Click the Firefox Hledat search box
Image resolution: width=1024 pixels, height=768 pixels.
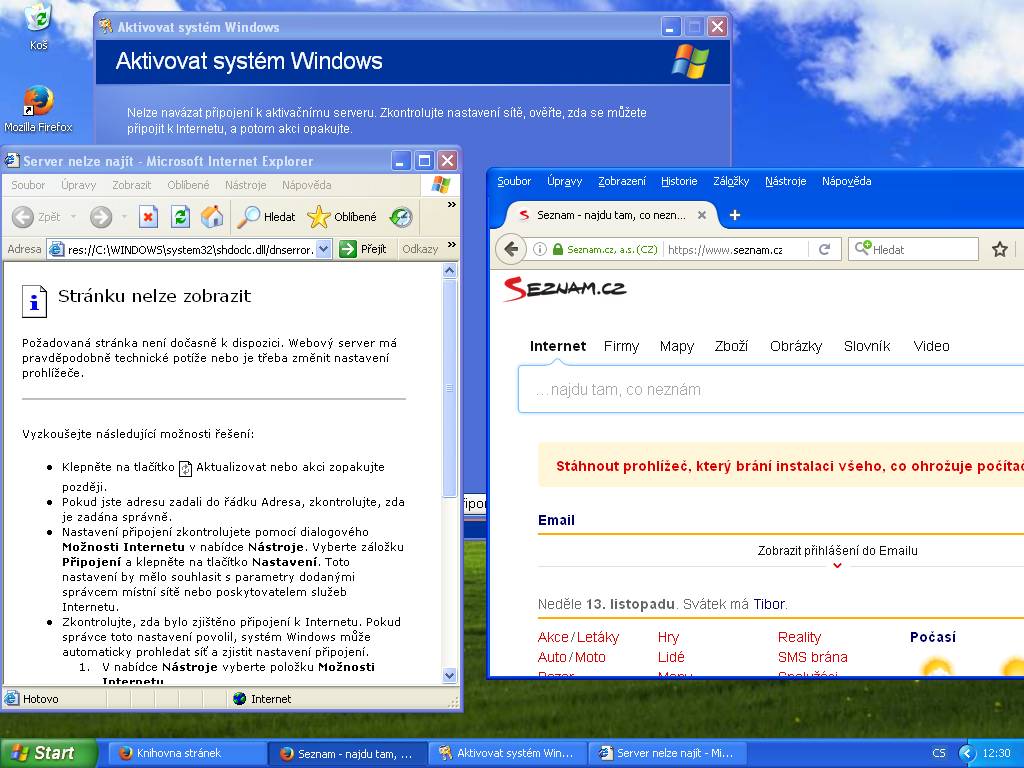click(913, 249)
